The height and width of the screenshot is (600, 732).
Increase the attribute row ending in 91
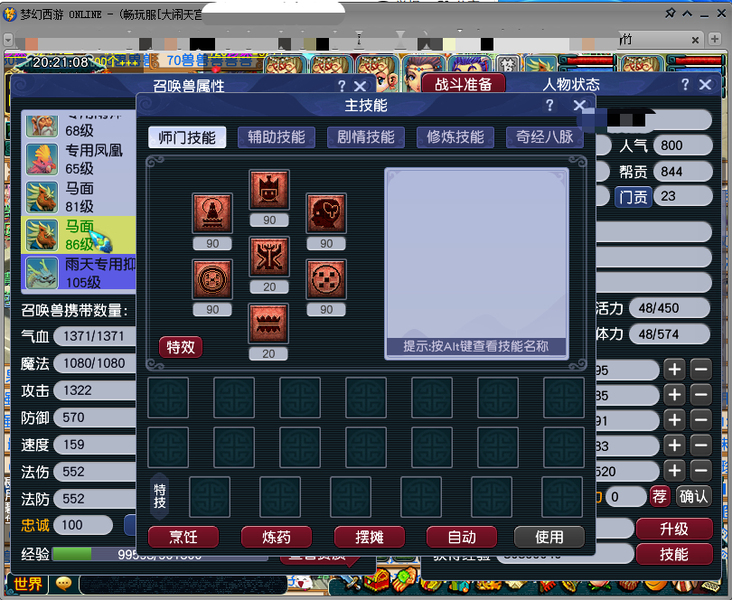[x=675, y=420]
